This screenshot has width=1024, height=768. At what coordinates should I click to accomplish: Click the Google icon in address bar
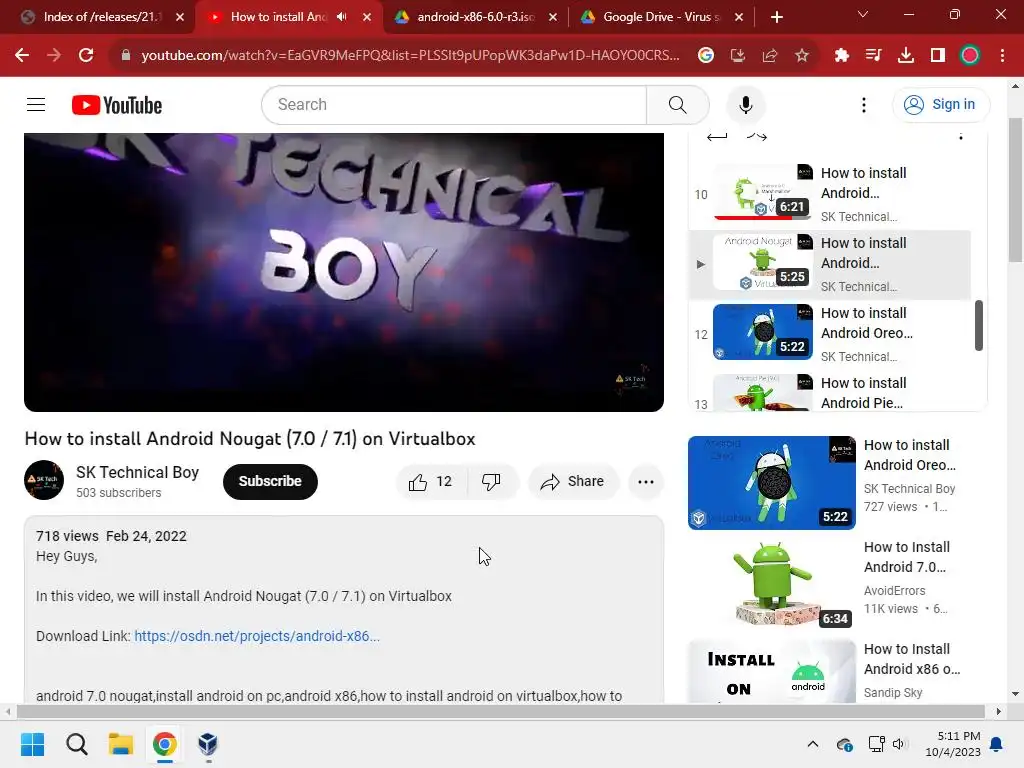point(705,56)
